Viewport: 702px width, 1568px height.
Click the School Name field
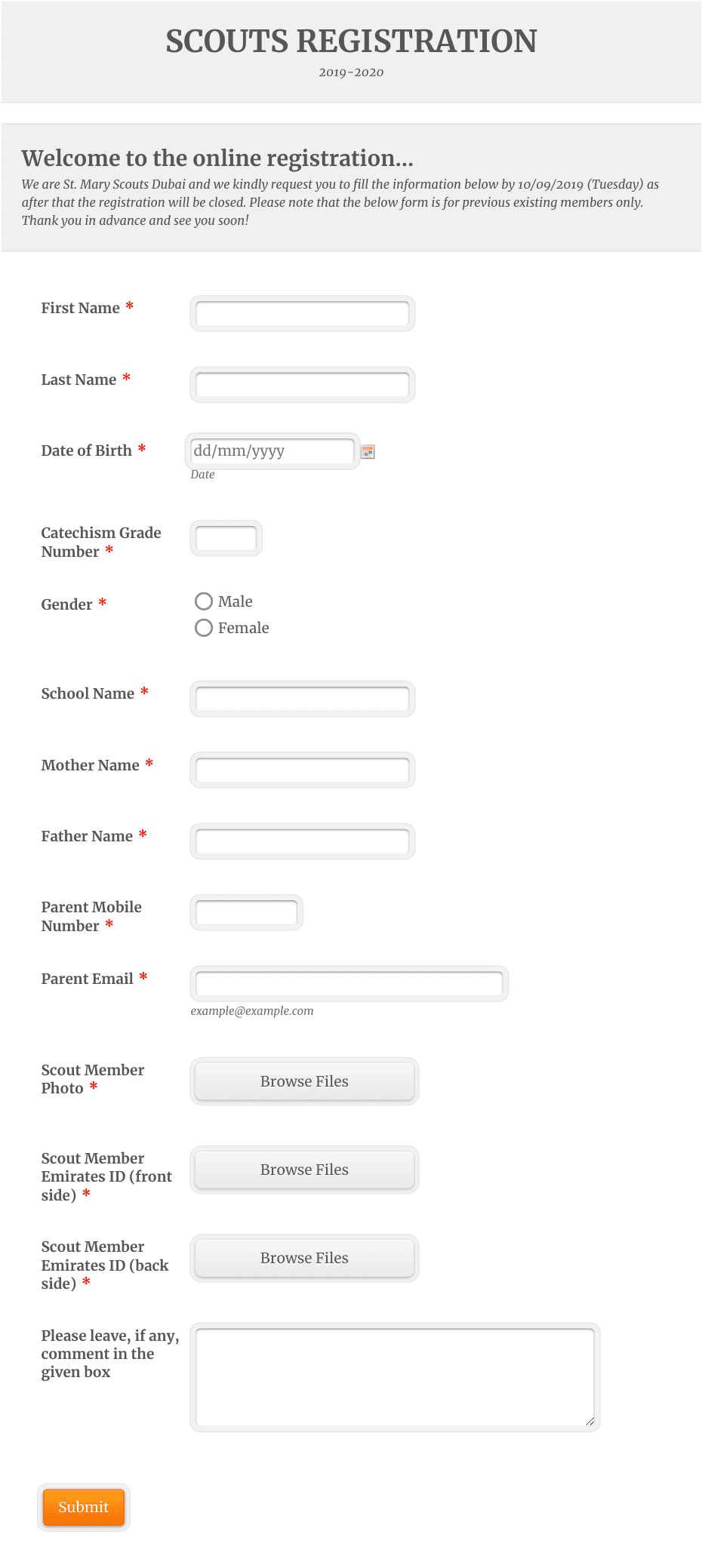(x=302, y=699)
